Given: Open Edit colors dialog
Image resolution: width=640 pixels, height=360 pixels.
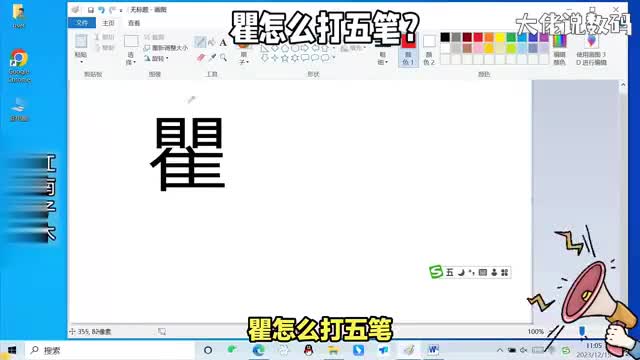Looking at the screenshot, I should [x=560, y=50].
